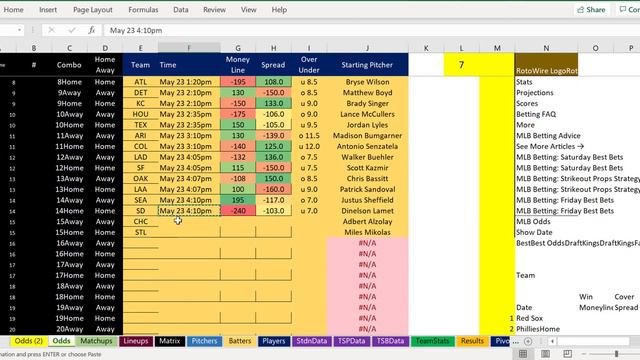Open the Review ribbon tab
The height and width of the screenshot is (360, 640).
[x=214, y=10]
